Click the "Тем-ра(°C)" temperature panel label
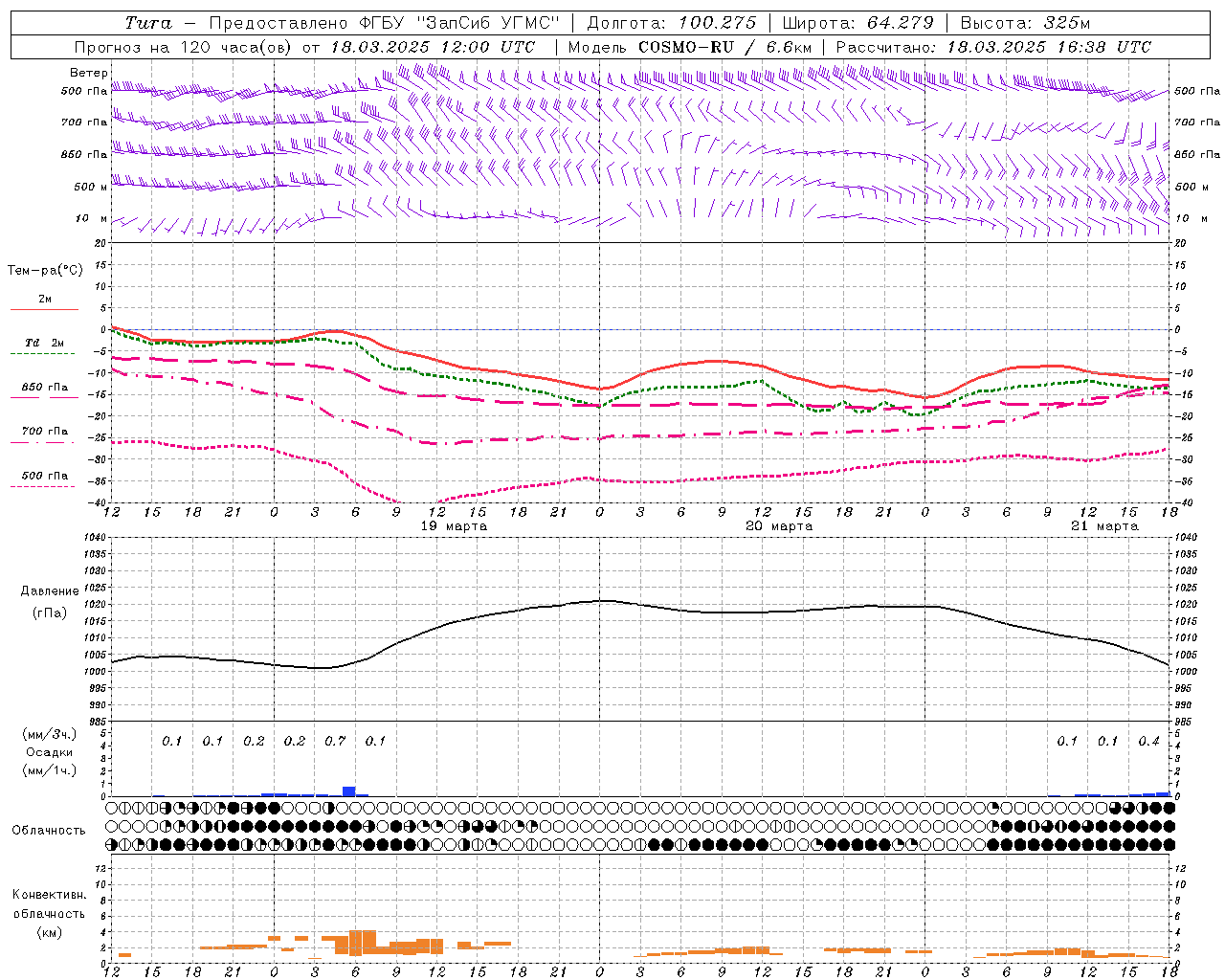1225x980 pixels. point(45,270)
